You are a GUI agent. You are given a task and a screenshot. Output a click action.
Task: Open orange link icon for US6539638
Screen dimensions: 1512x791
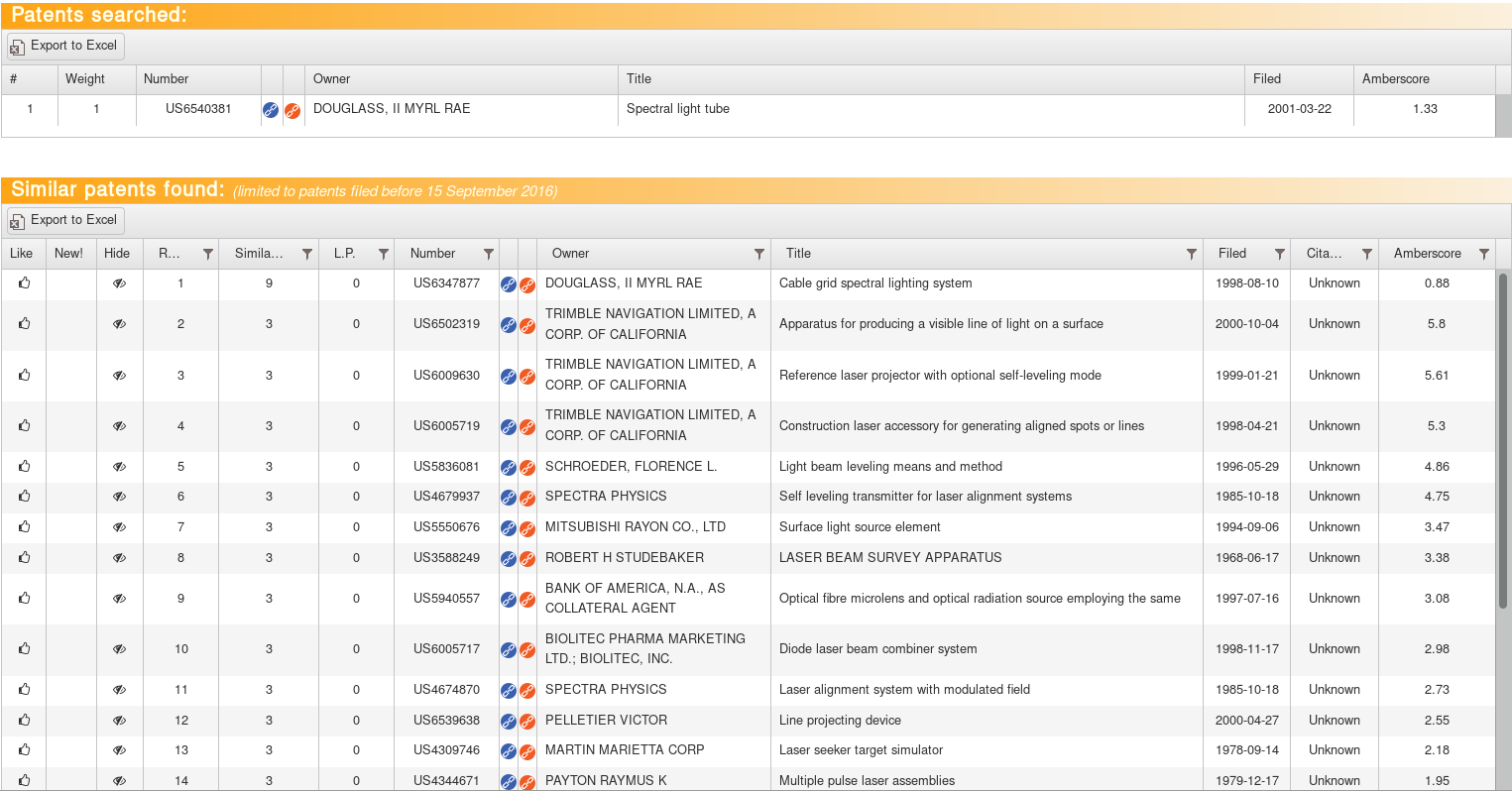coord(527,722)
